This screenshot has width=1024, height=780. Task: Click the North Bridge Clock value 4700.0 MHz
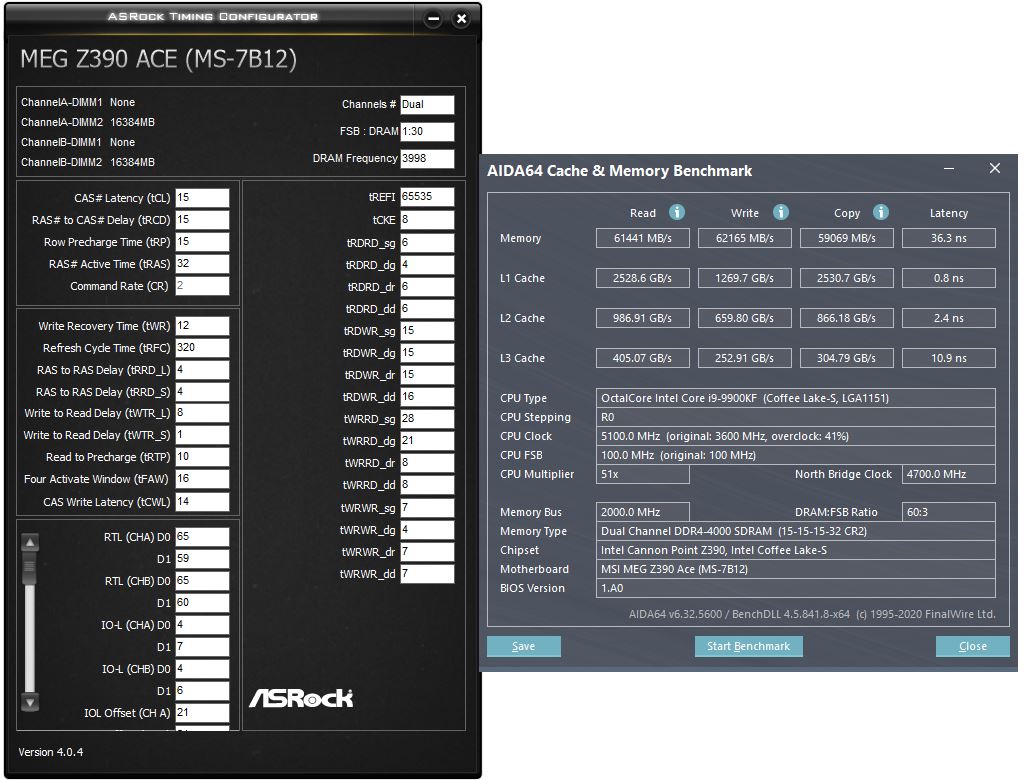[948, 474]
